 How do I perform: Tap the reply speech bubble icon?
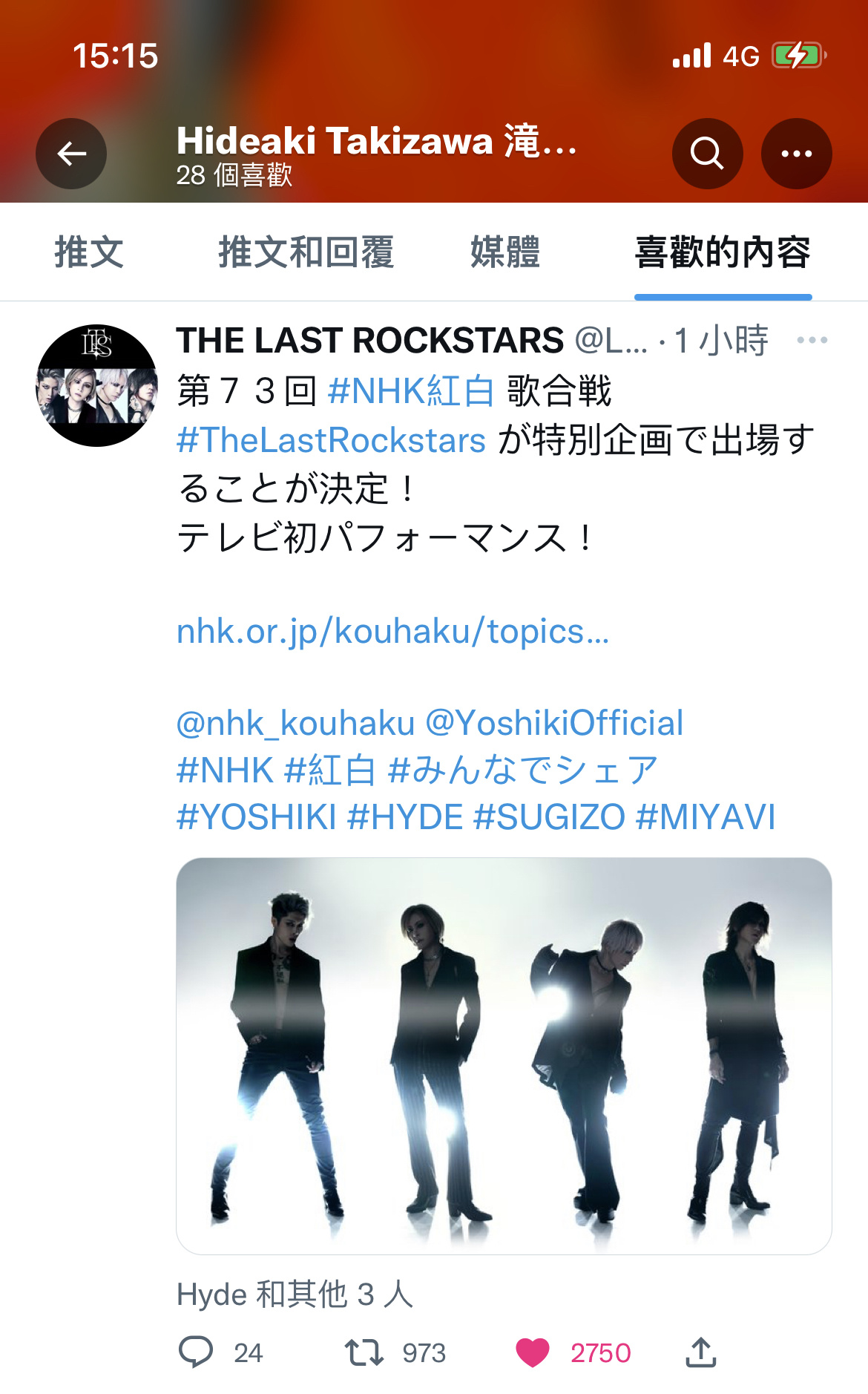click(196, 1352)
